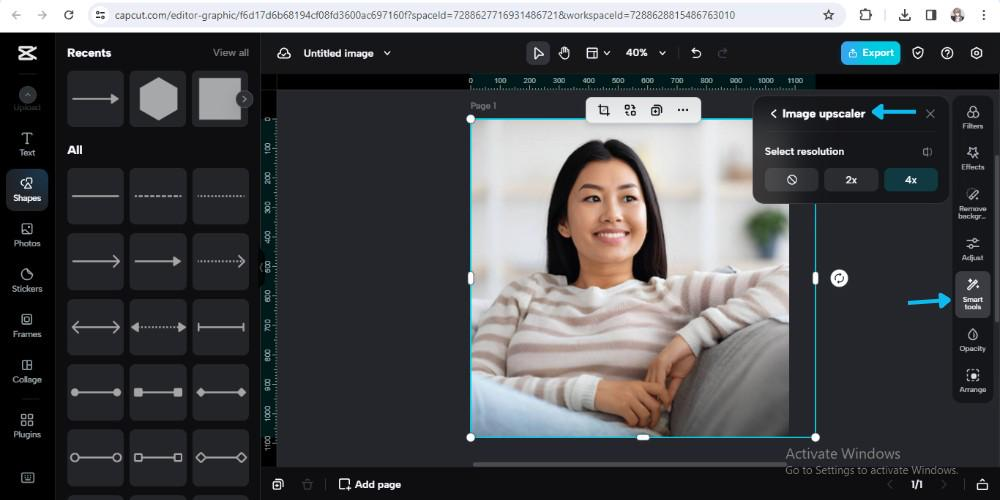Click Add page button
The width and height of the screenshot is (1000, 500).
click(370, 485)
